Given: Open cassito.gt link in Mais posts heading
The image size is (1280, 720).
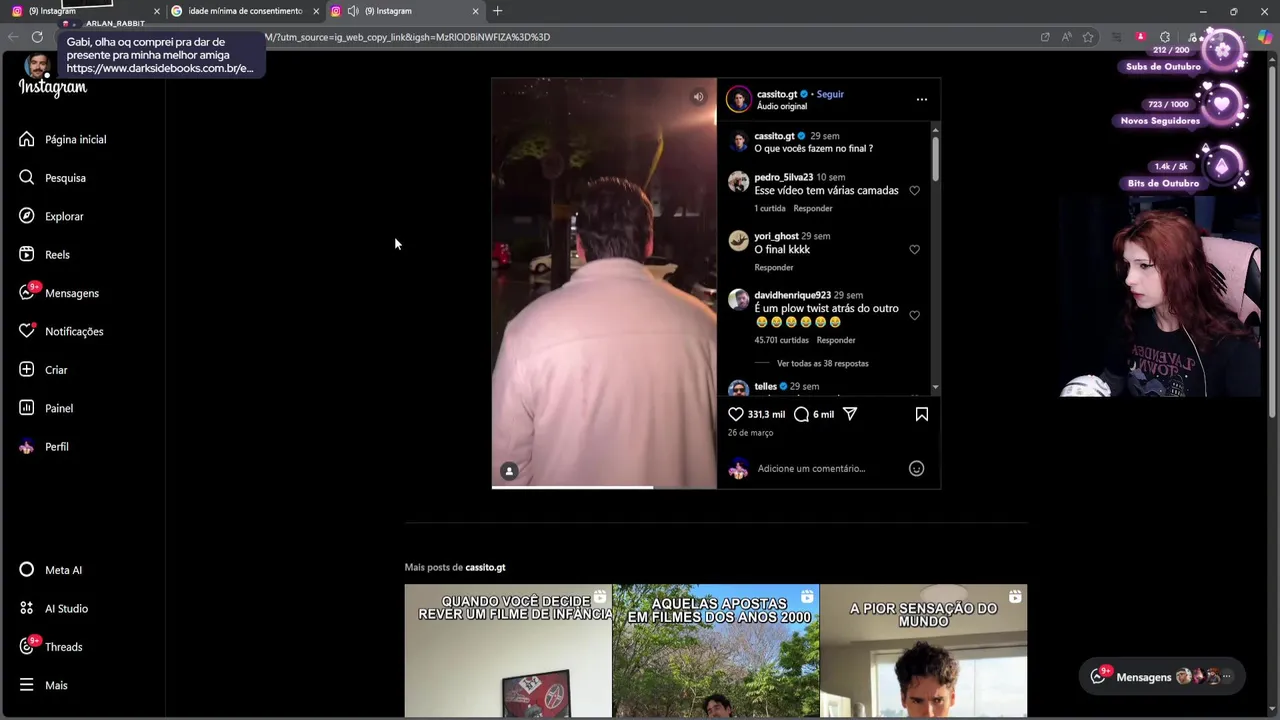Looking at the screenshot, I should tap(485, 567).
